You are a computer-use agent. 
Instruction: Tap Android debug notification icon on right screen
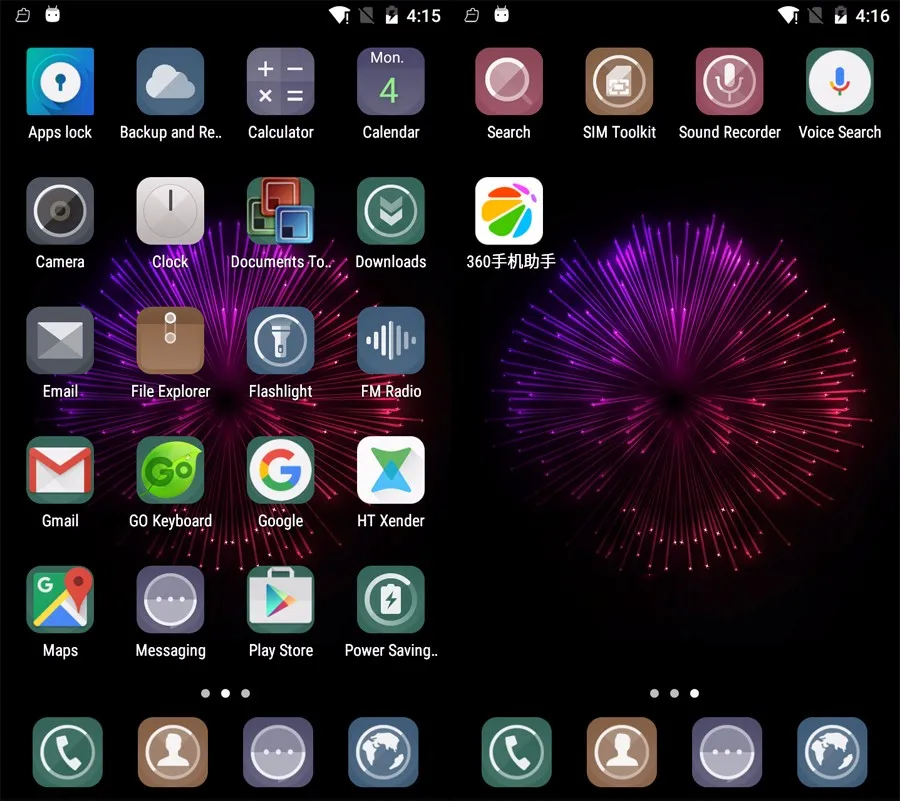click(x=502, y=14)
